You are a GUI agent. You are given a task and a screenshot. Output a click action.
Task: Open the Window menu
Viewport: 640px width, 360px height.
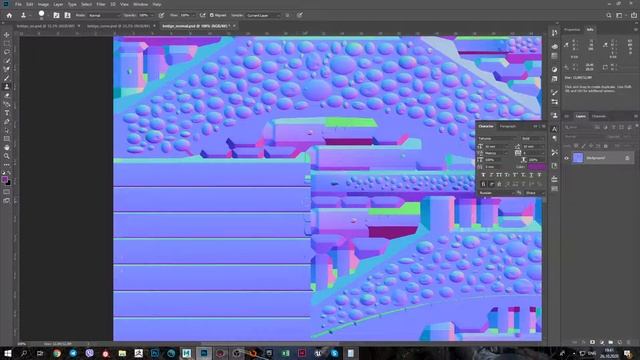(x=140, y=4)
